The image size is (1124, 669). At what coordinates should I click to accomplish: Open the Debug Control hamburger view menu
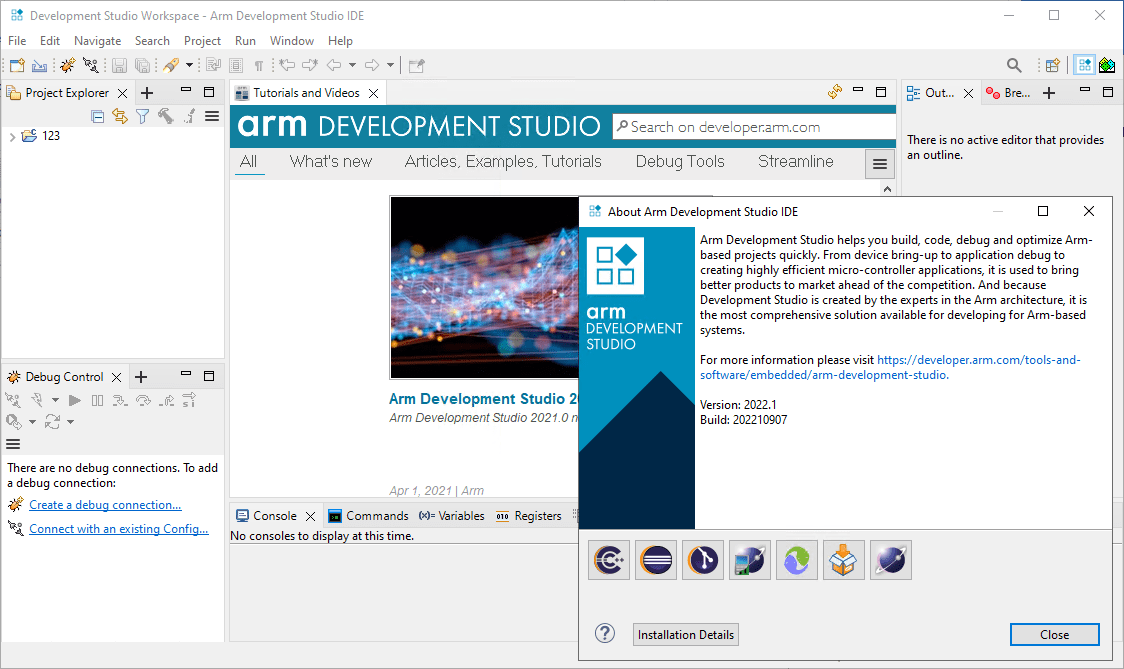(x=13, y=445)
